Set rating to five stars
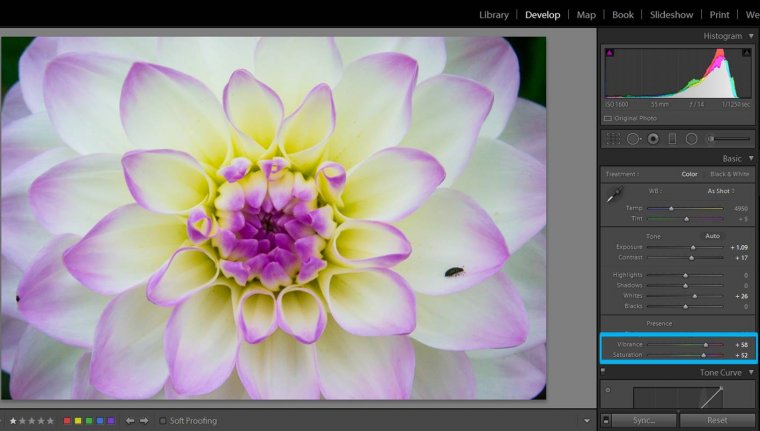The width and height of the screenshot is (760, 431). tap(50, 421)
